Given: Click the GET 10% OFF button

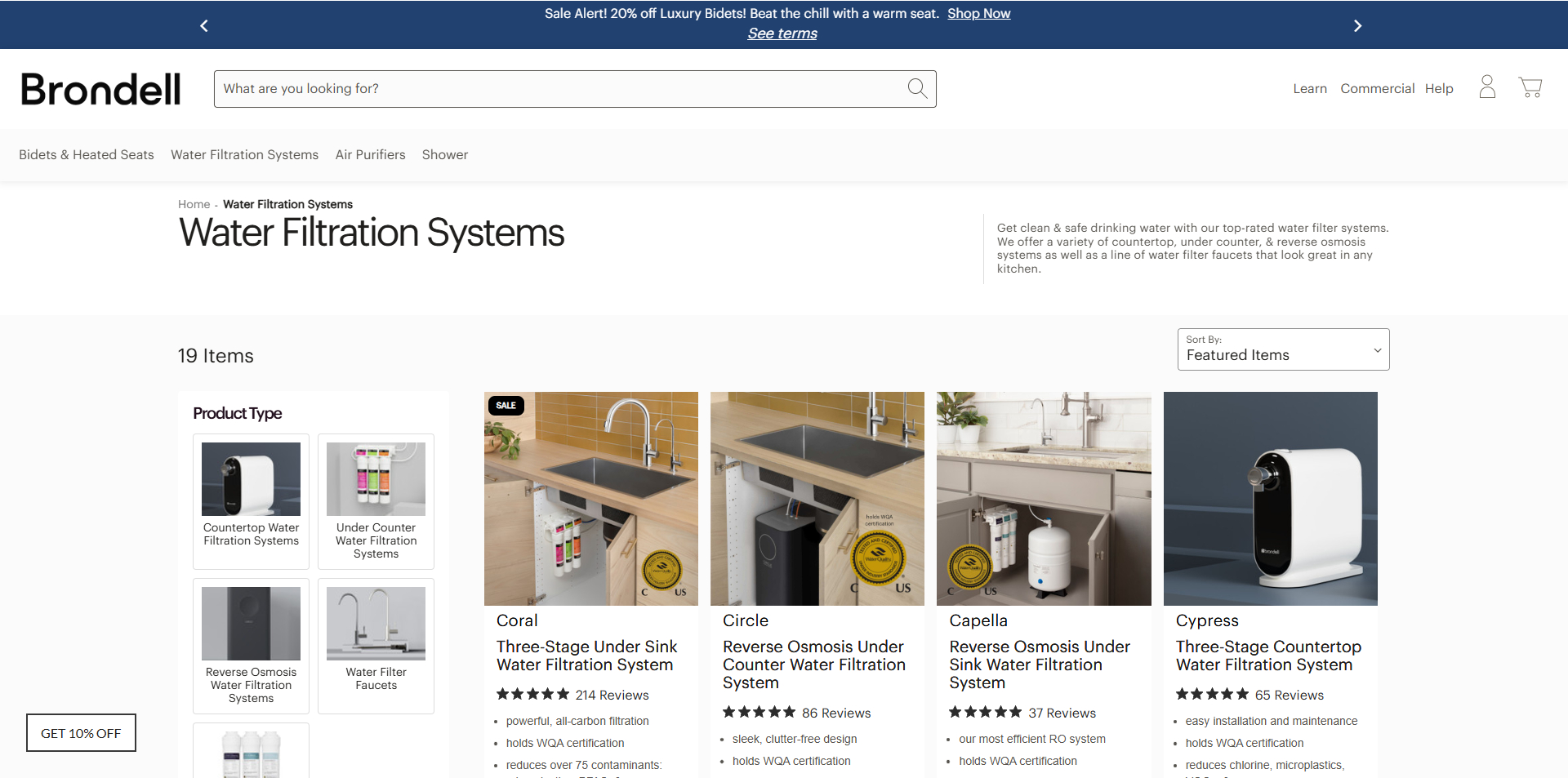Looking at the screenshot, I should 81,733.
